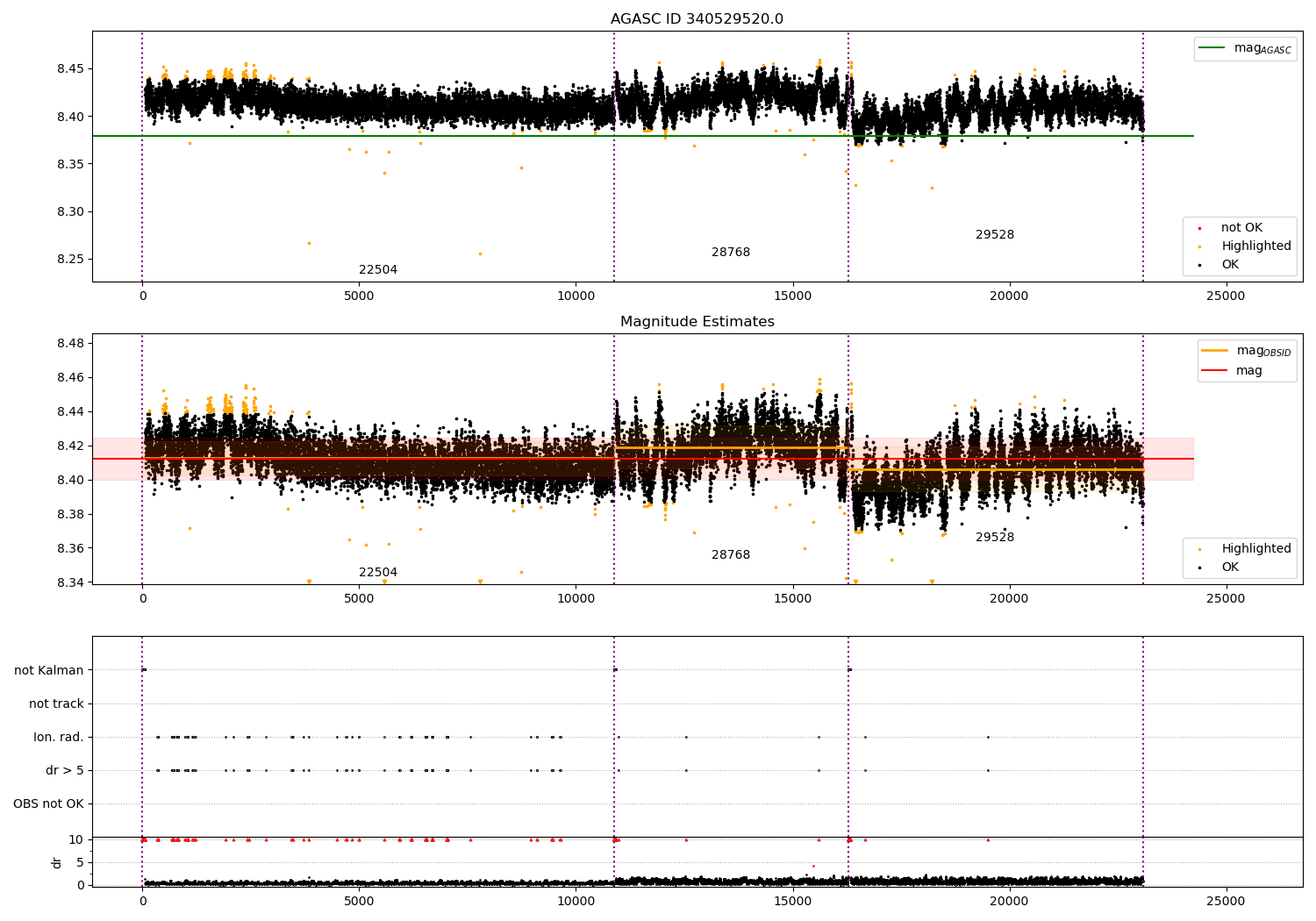Viewport: 1316px width, 921px height.
Task: Select the 'not OK' legend entry text
Action: click(1241, 228)
